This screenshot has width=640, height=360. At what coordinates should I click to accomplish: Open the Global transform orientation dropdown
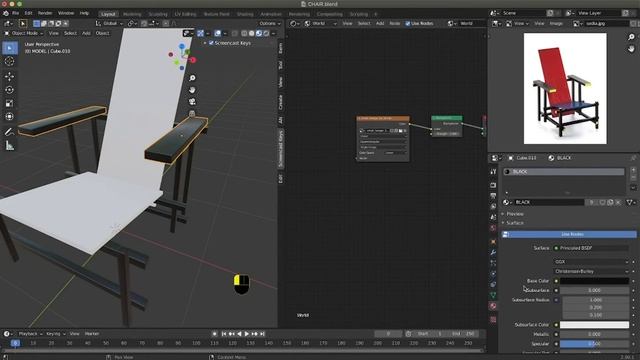(109, 24)
